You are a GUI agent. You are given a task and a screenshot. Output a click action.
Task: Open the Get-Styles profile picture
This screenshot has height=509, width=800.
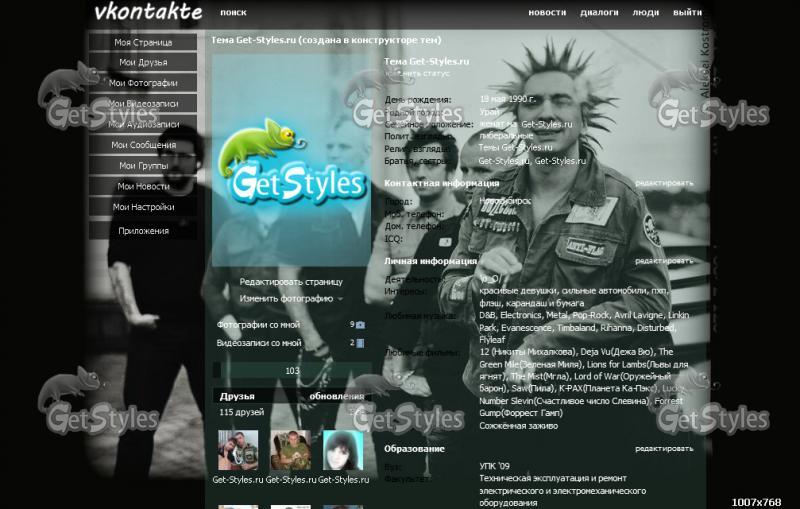click(x=290, y=160)
